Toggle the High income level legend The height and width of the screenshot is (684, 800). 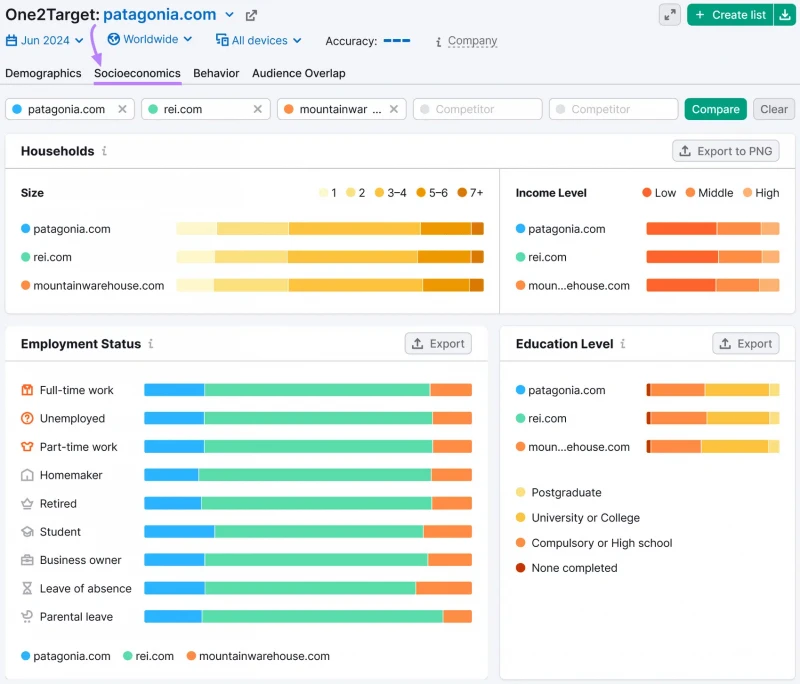761,193
